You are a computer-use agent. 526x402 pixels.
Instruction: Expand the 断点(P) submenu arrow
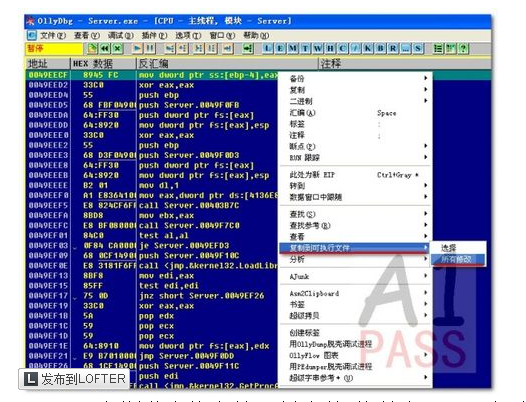(x=425, y=146)
